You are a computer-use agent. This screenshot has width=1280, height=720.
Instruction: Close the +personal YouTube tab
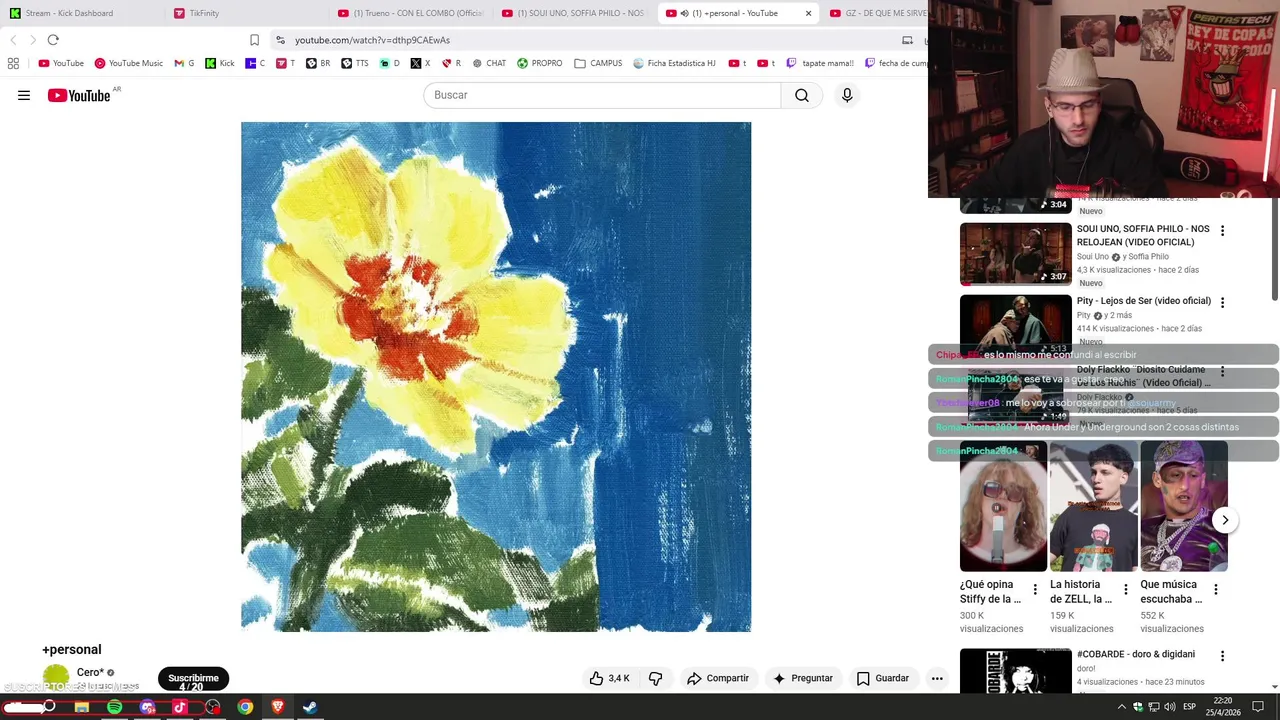tap(808, 13)
